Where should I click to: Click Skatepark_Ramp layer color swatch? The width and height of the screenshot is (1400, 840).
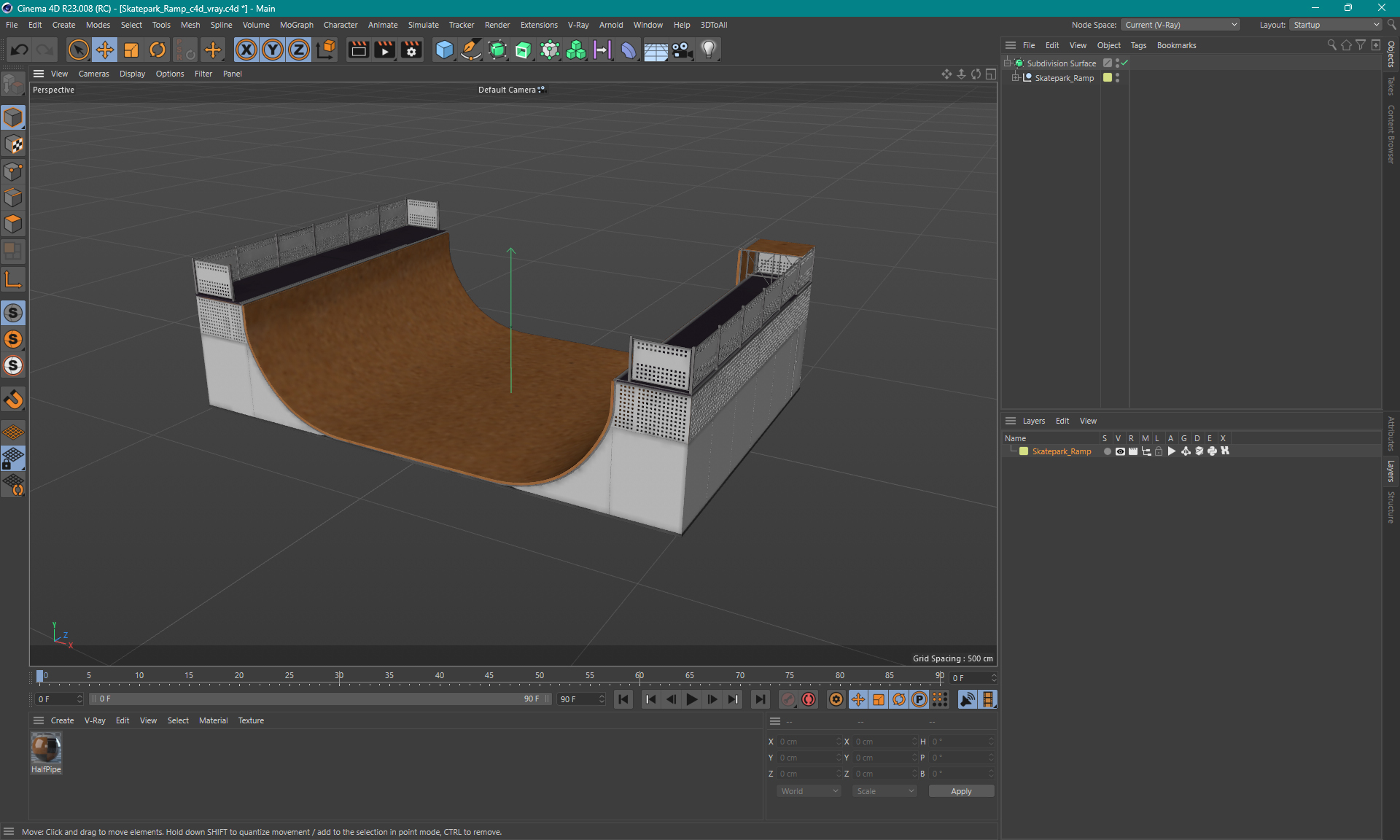click(x=1024, y=451)
